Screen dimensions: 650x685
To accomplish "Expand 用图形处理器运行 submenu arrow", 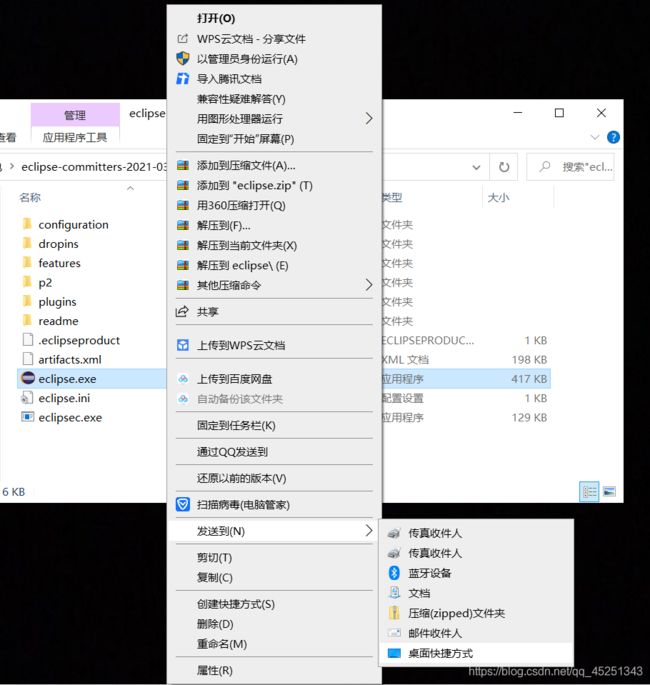I will point(369,118).
